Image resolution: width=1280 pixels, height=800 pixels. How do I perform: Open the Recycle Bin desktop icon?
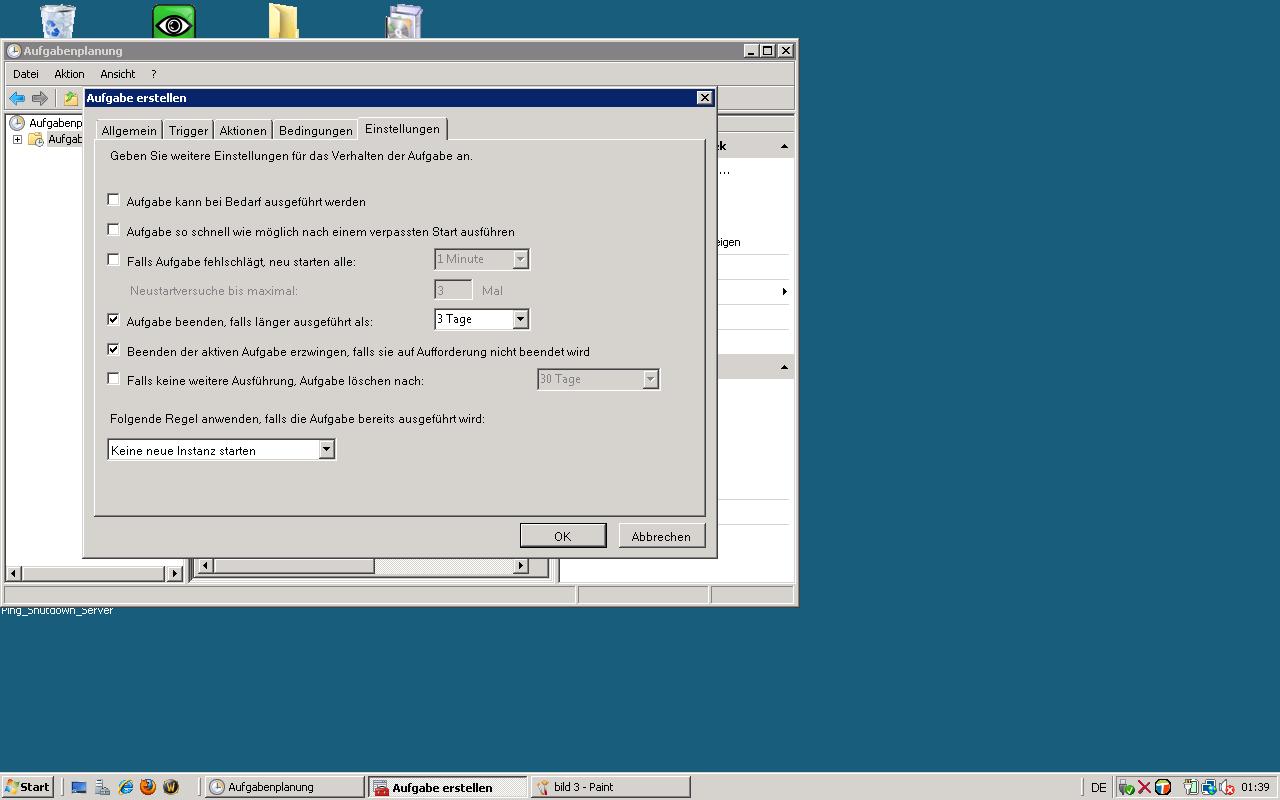[58, 21]
